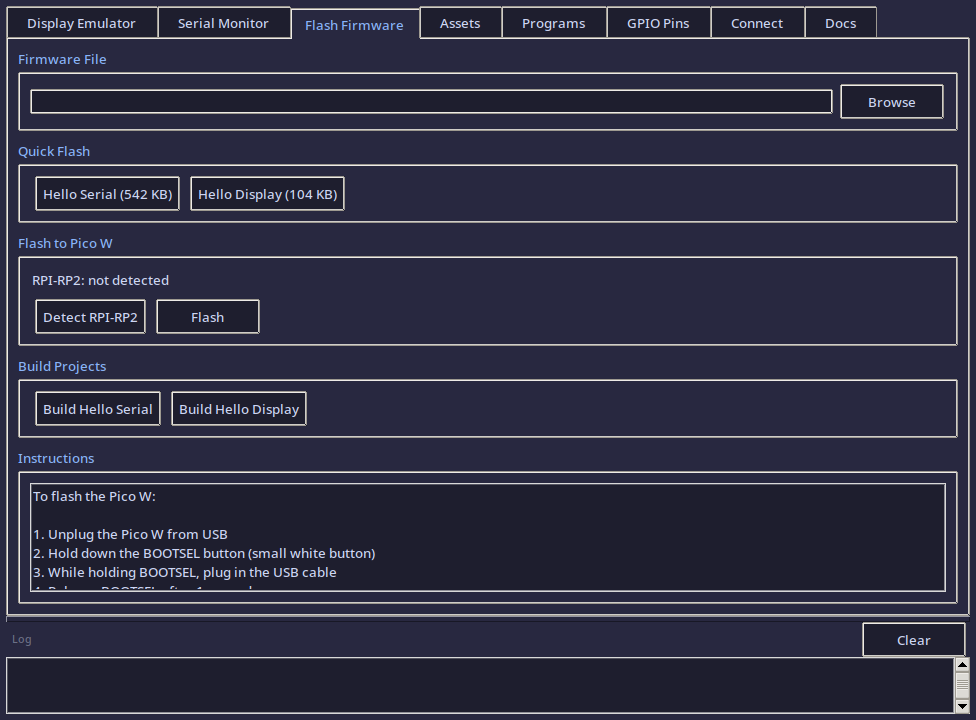Open the Serial Monitor tab
Viewport: 976px width, 720px height.
224,22
